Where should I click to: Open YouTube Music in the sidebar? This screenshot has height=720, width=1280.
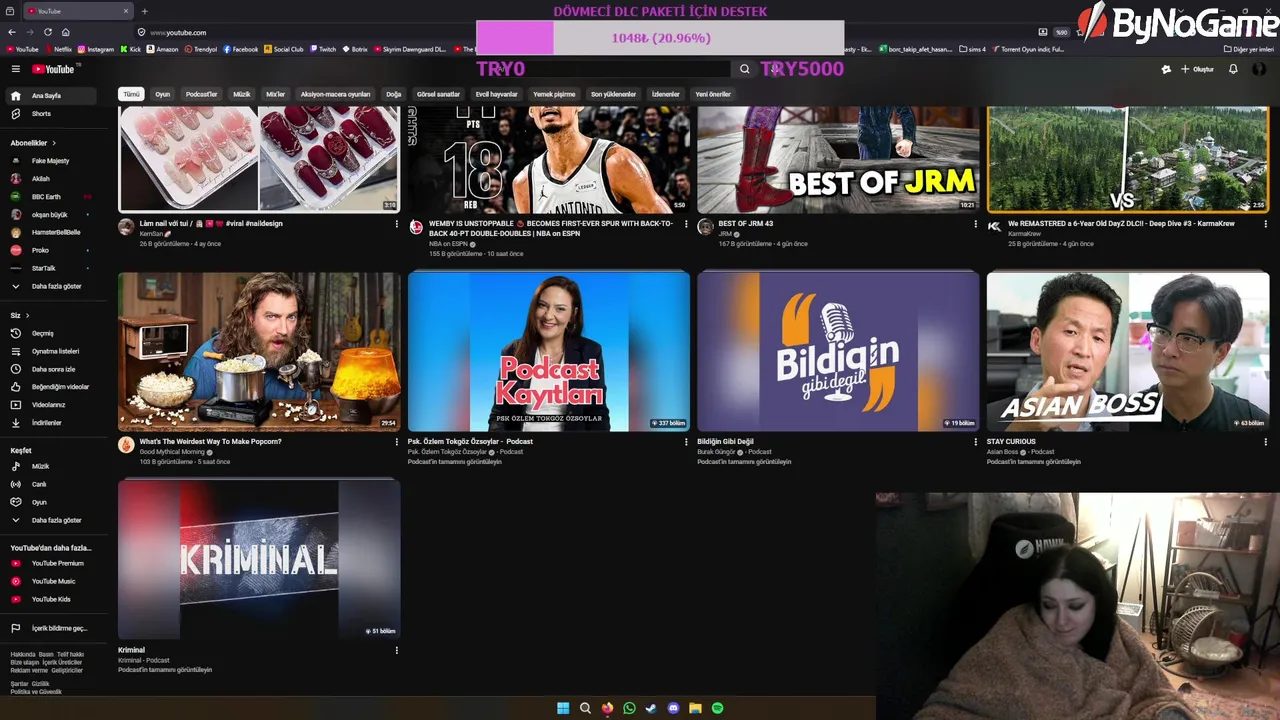[53, 581]
